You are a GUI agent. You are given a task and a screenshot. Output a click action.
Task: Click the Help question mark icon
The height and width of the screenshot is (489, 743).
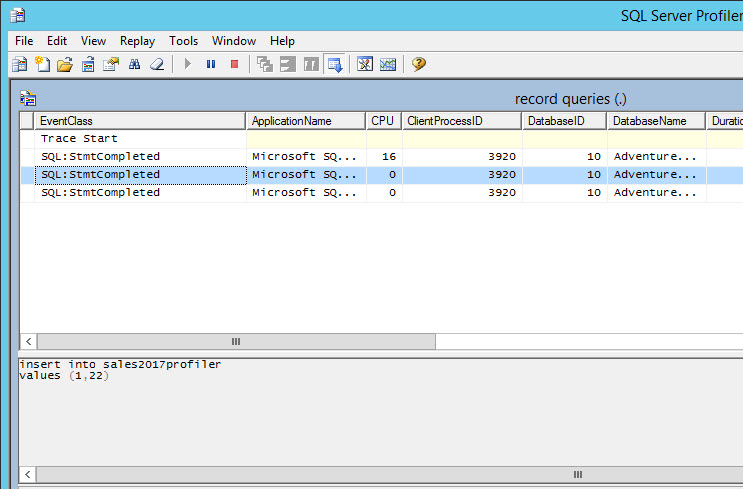click(419, 64)
